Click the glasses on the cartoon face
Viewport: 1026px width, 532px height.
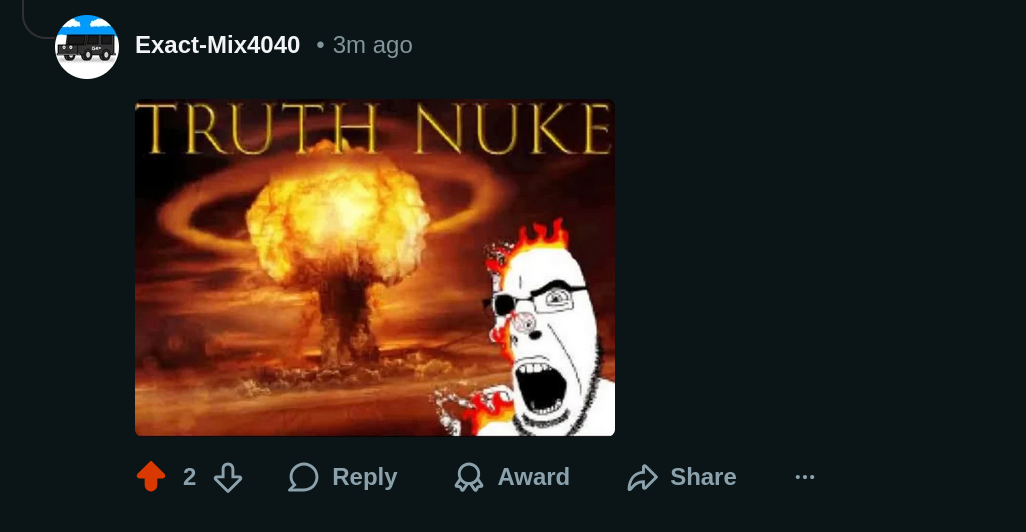(x=538, y=301)
